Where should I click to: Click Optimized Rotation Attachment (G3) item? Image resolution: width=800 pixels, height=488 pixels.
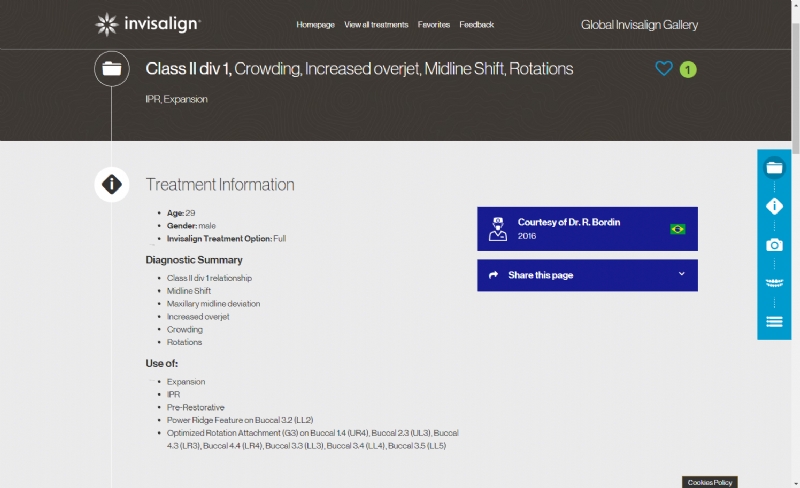pyautogui.click(x=313, y=439)
